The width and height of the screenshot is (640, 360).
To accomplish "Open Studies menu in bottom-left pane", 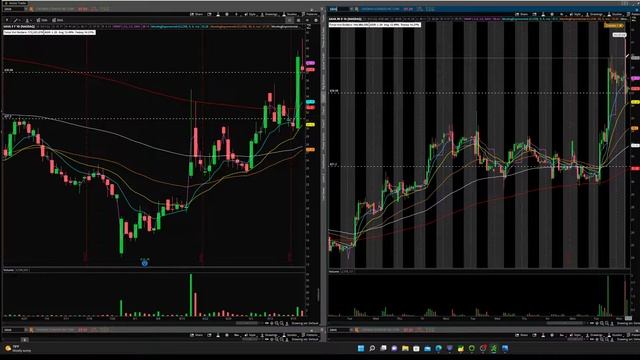I will pyautogui.click(x=289, y=335).
